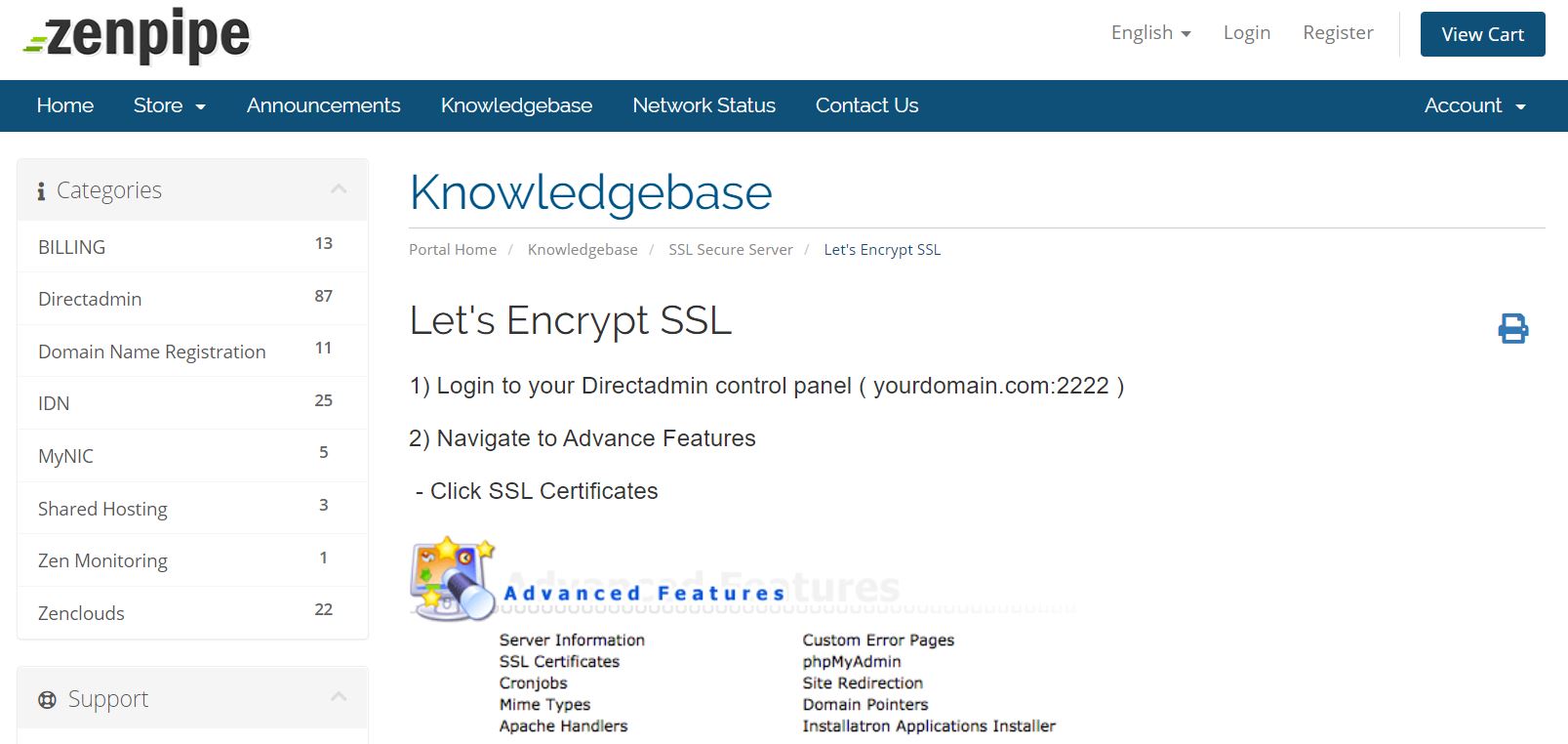The width and height of the screenshot is (1568, 744).
Task: Browse the Zenclouds category
Action: [192, 613]
